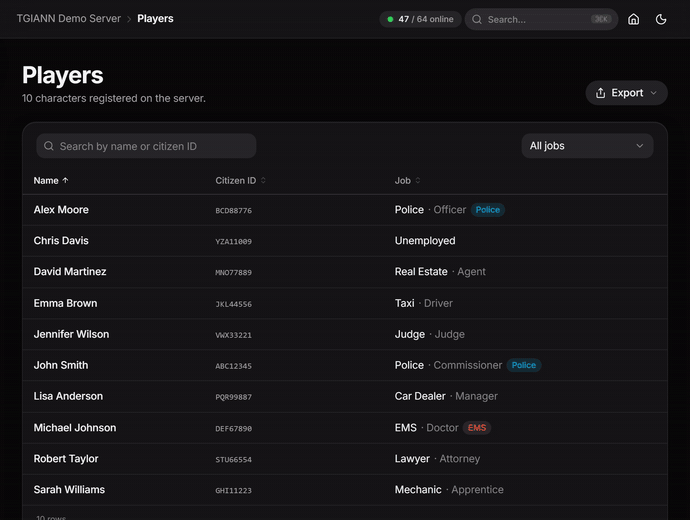Click the Police badge on John Smith row
The image size is (690, 520).
point(524,365)
